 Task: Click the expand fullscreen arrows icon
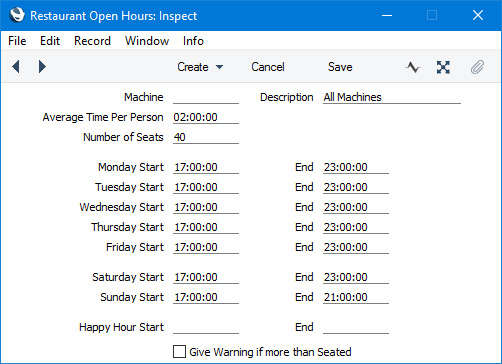tap(443, 67)
